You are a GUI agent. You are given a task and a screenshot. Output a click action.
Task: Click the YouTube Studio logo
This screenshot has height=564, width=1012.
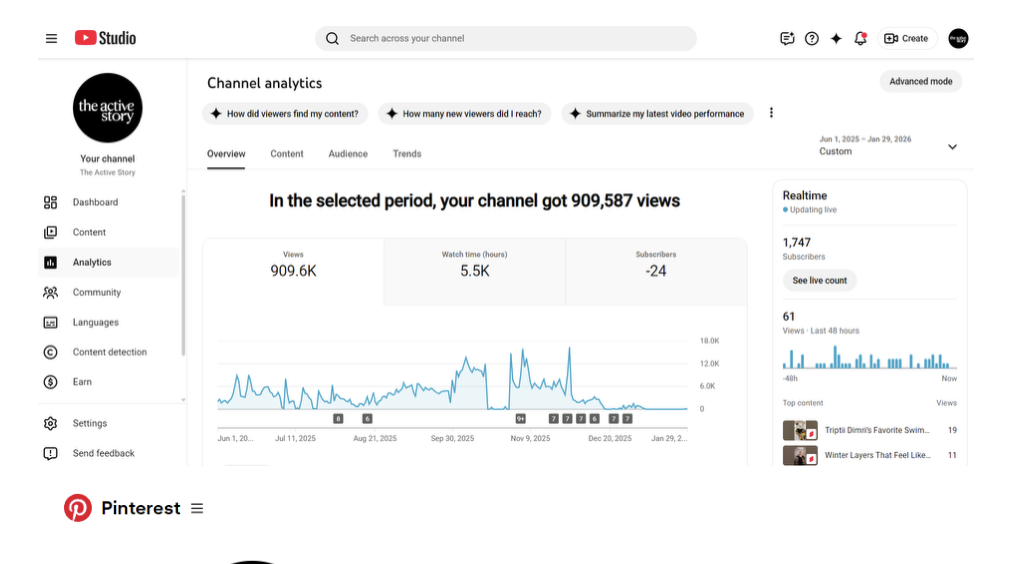coord(105,38)
